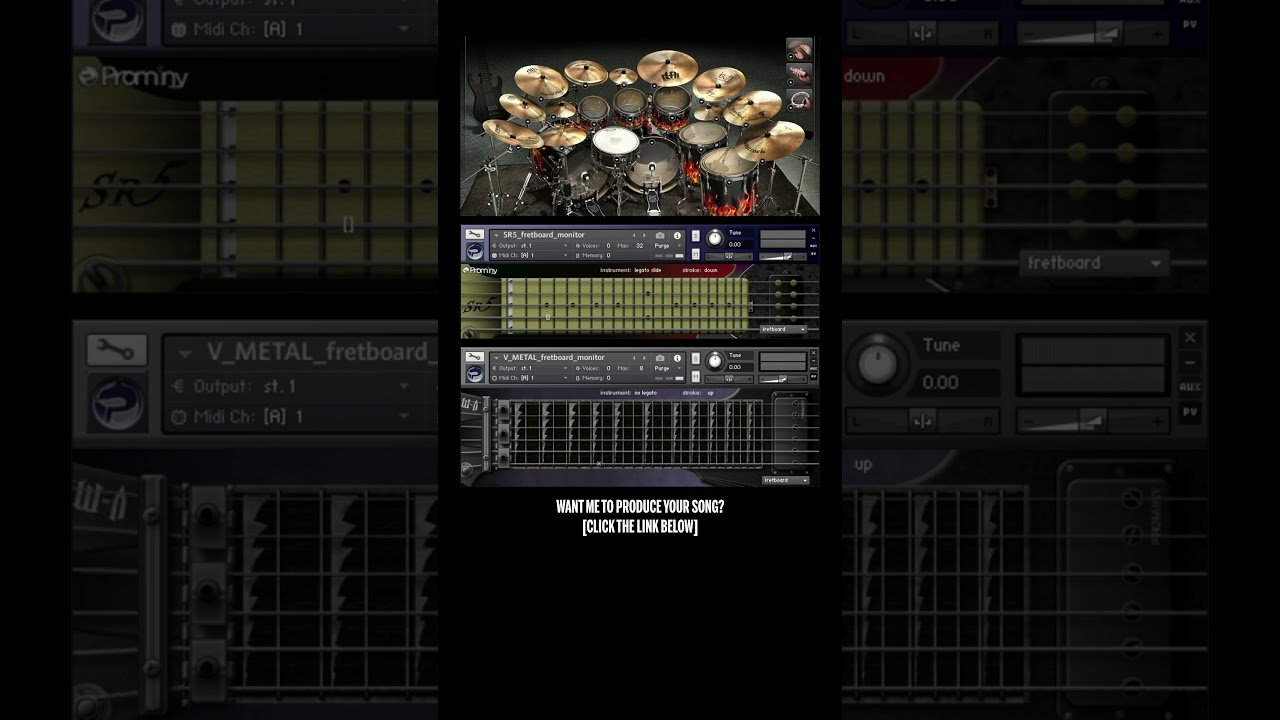
Task: Go to previous instrument in SR5 header
Action: pos(634,235)
